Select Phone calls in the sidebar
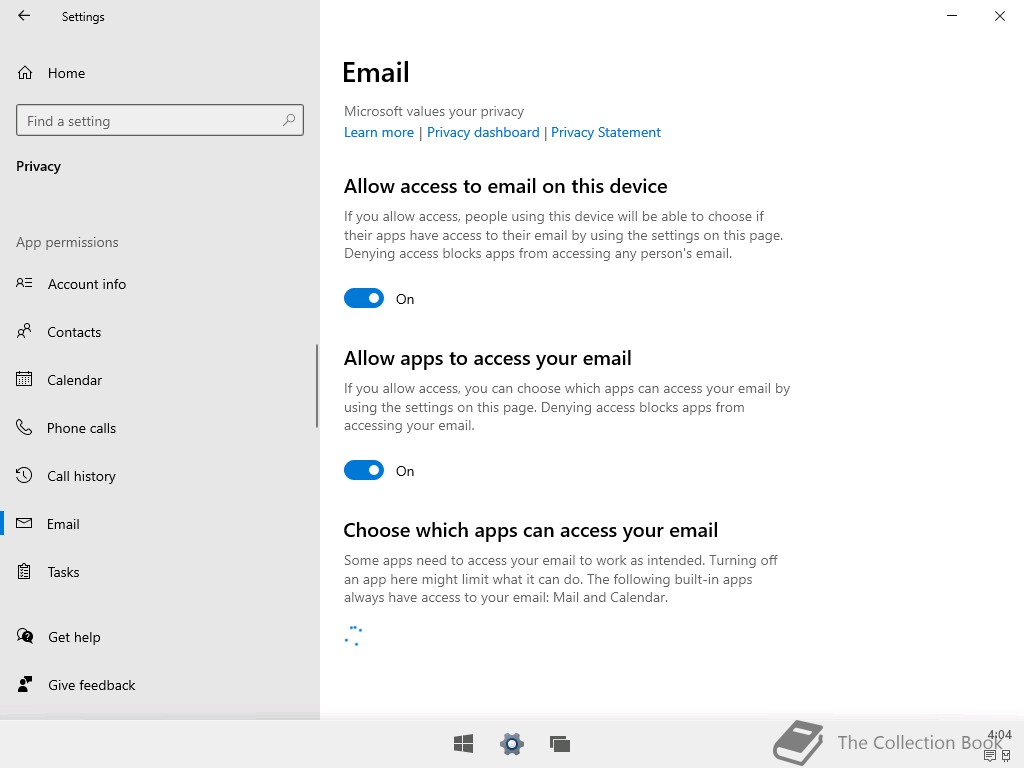Image resolution: width=1024 pixels, height=768 pixels. click(x=81, y=428)
